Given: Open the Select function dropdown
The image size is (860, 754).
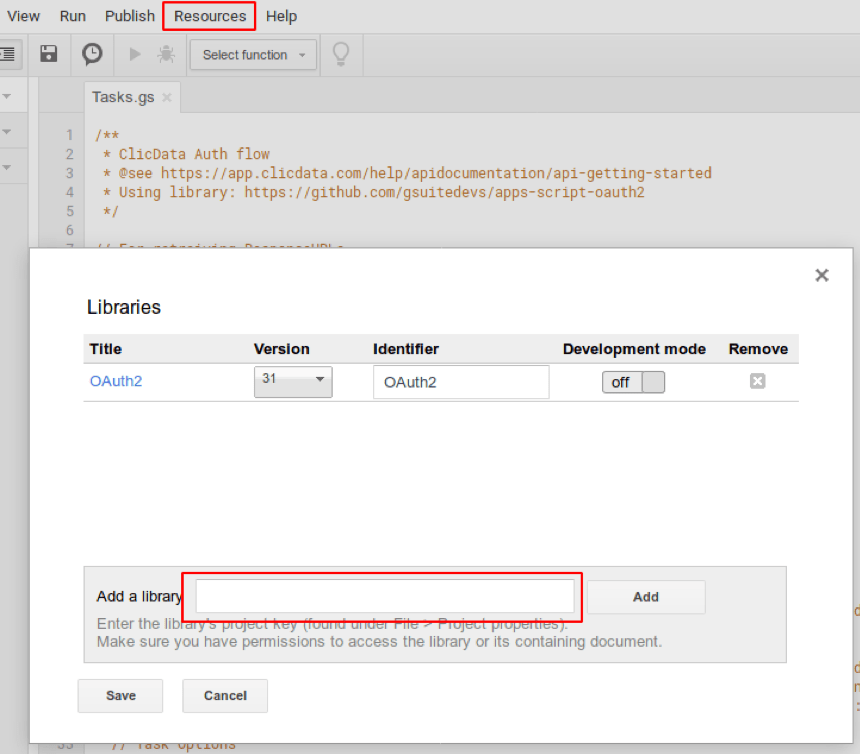Looking at the screenshot, I should point(253,55).
